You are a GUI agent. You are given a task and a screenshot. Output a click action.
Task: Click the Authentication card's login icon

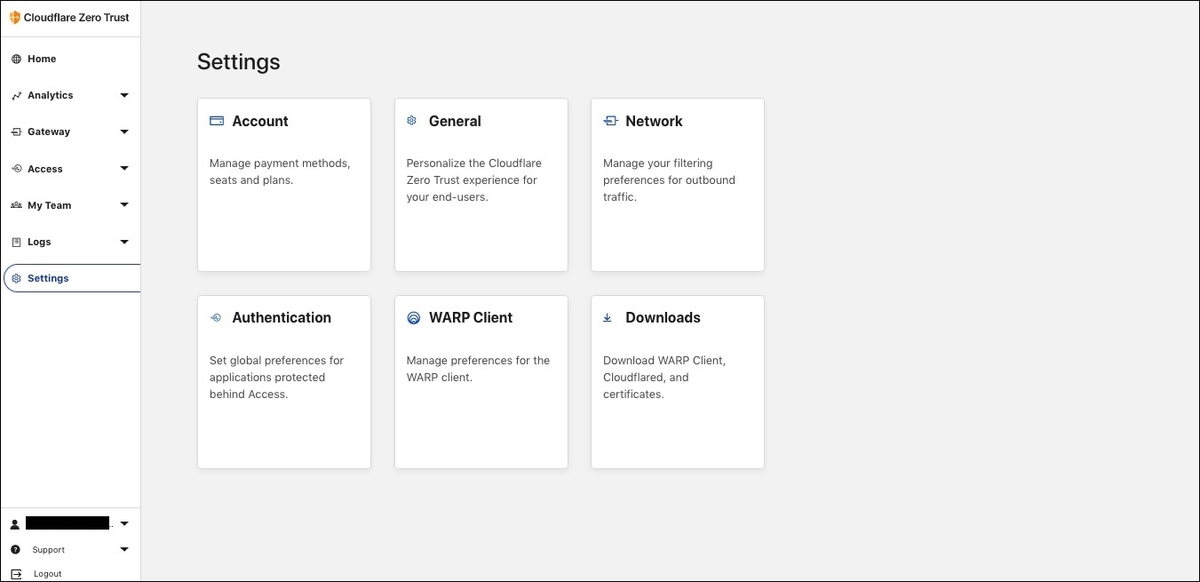coord(215,318)
